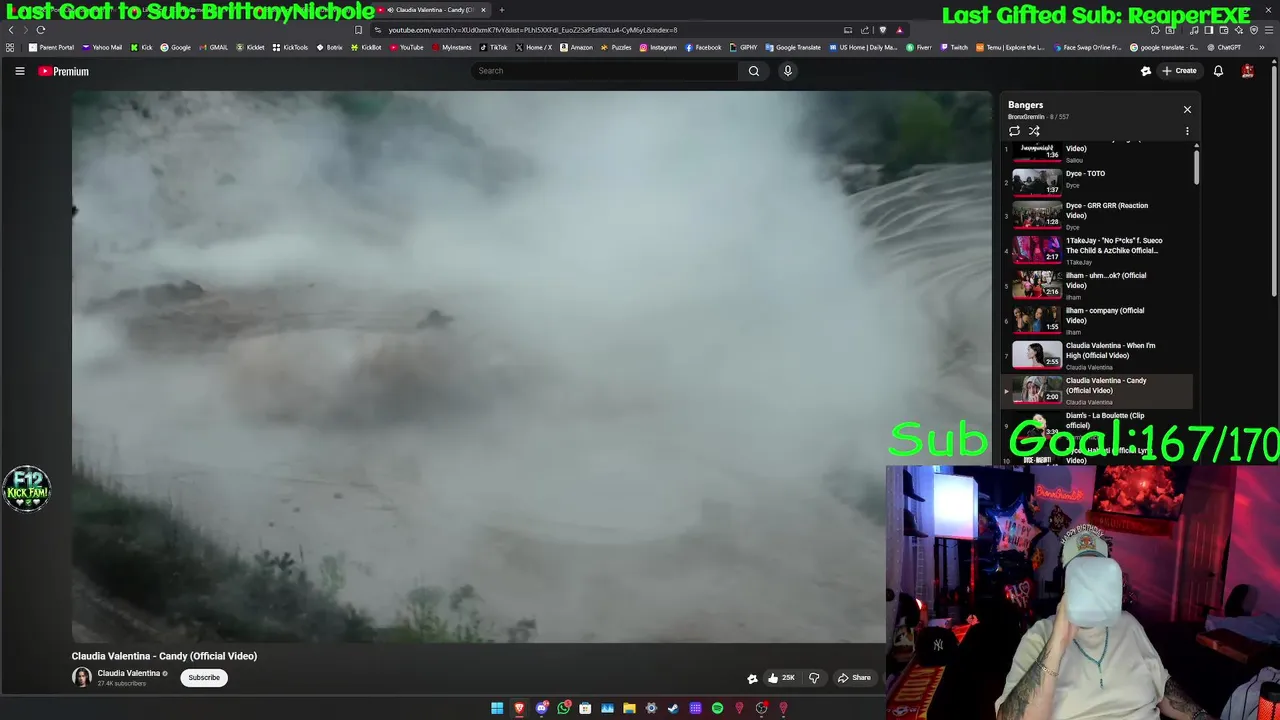Open the GIPHY bookmark
This screenshot has height=720, width=1280.
pyautogui.click(x=743, y=47)
